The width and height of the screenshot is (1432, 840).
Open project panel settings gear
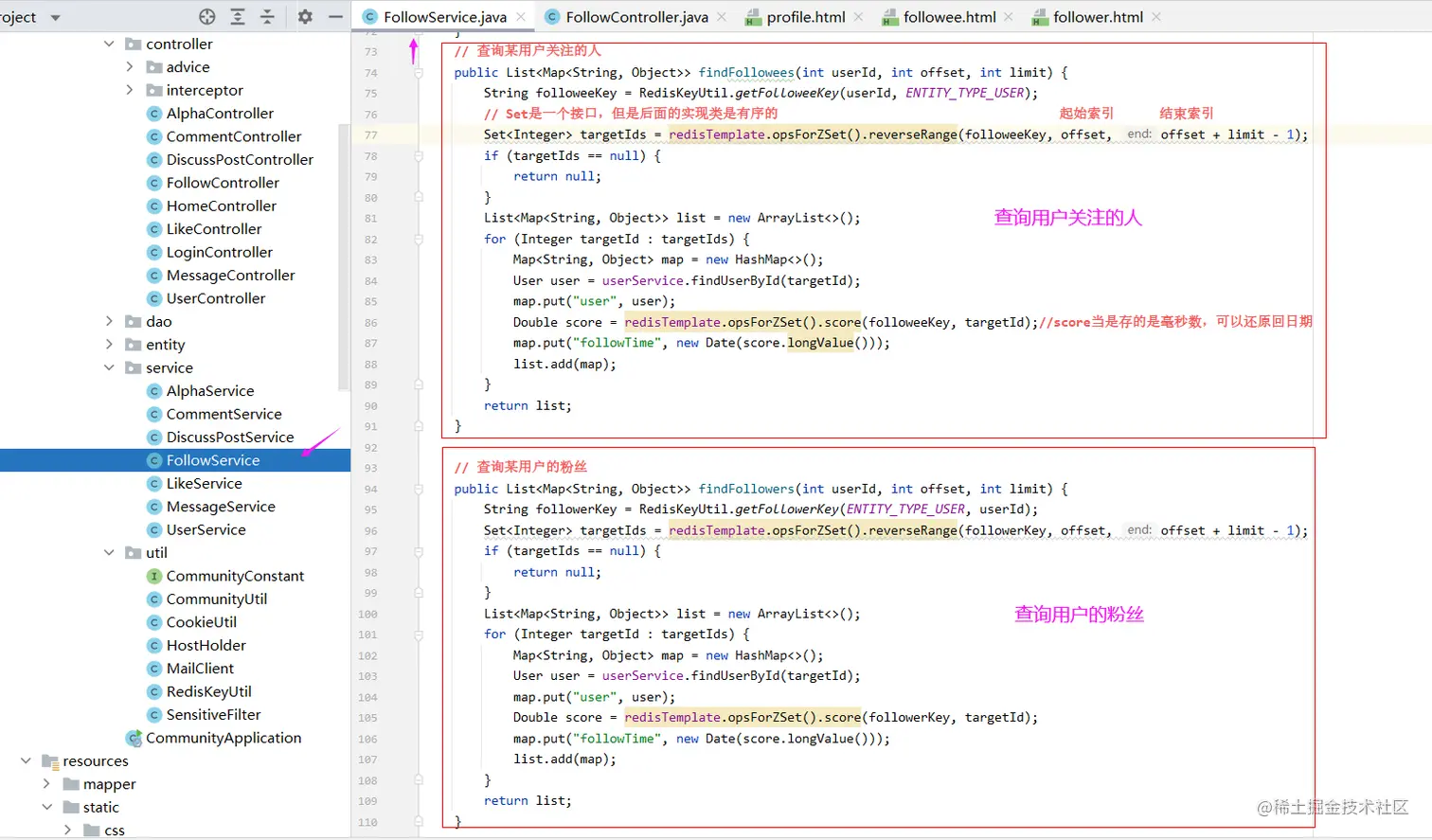[305, 17]
